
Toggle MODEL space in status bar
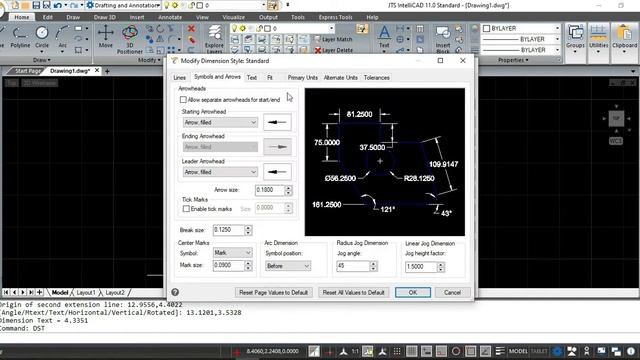click(x=518, y=351)
